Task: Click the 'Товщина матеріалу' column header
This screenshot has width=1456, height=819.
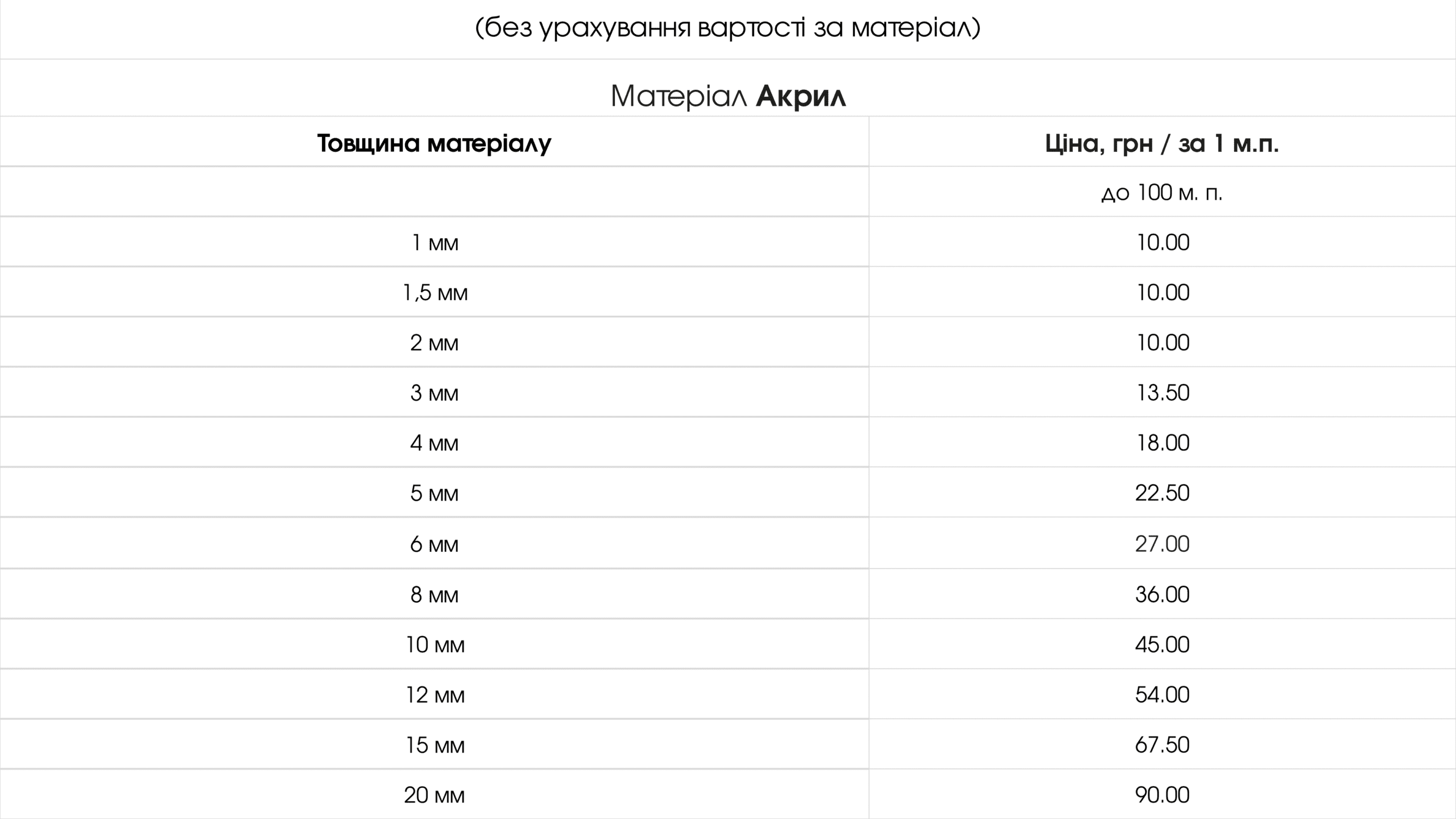Action: point(435,143)
